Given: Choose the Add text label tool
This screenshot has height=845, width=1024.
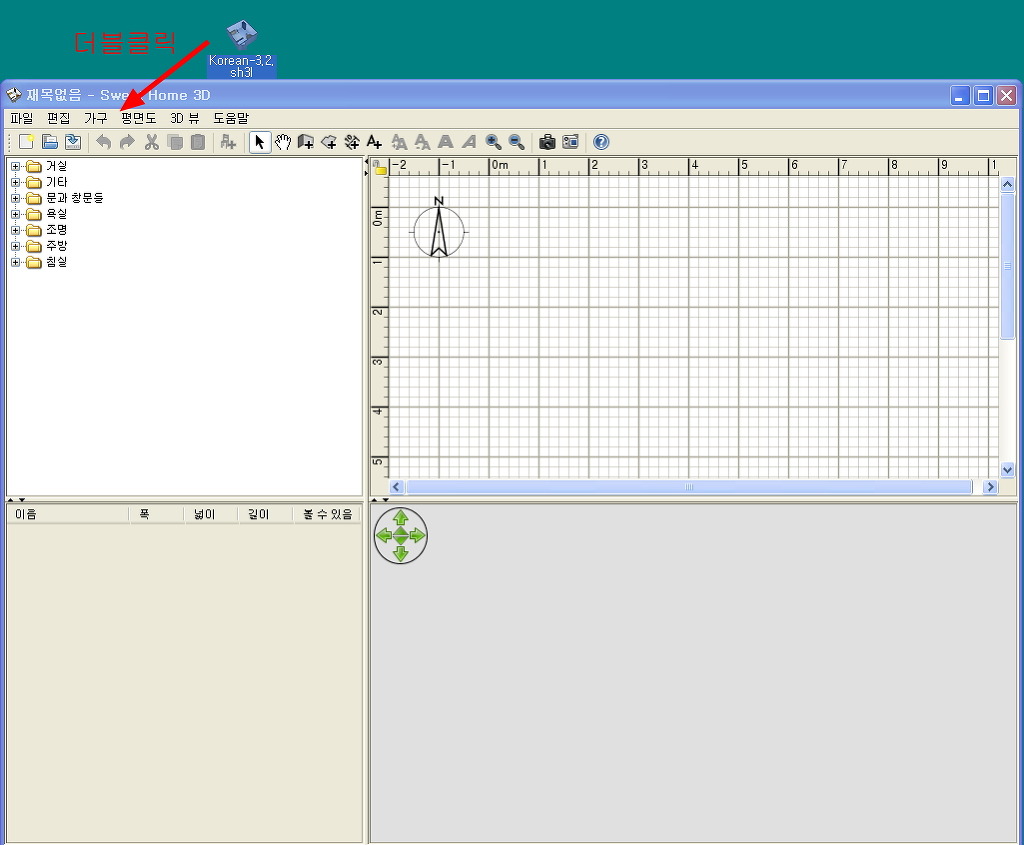Looking at the screenshot, I should [374, 142].
